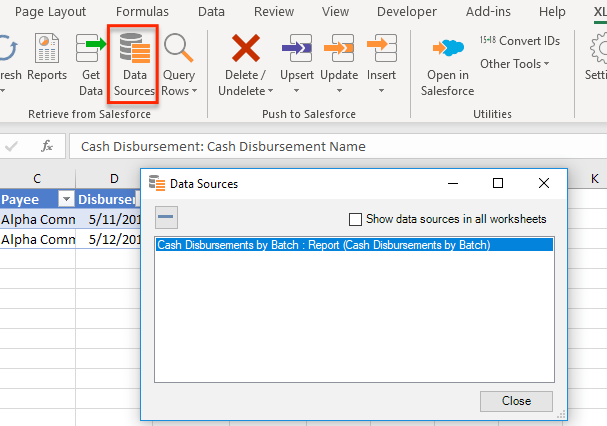Click the Get Data ribbon icon
This screenshot has height=426, width=607.
click(91, 48)
